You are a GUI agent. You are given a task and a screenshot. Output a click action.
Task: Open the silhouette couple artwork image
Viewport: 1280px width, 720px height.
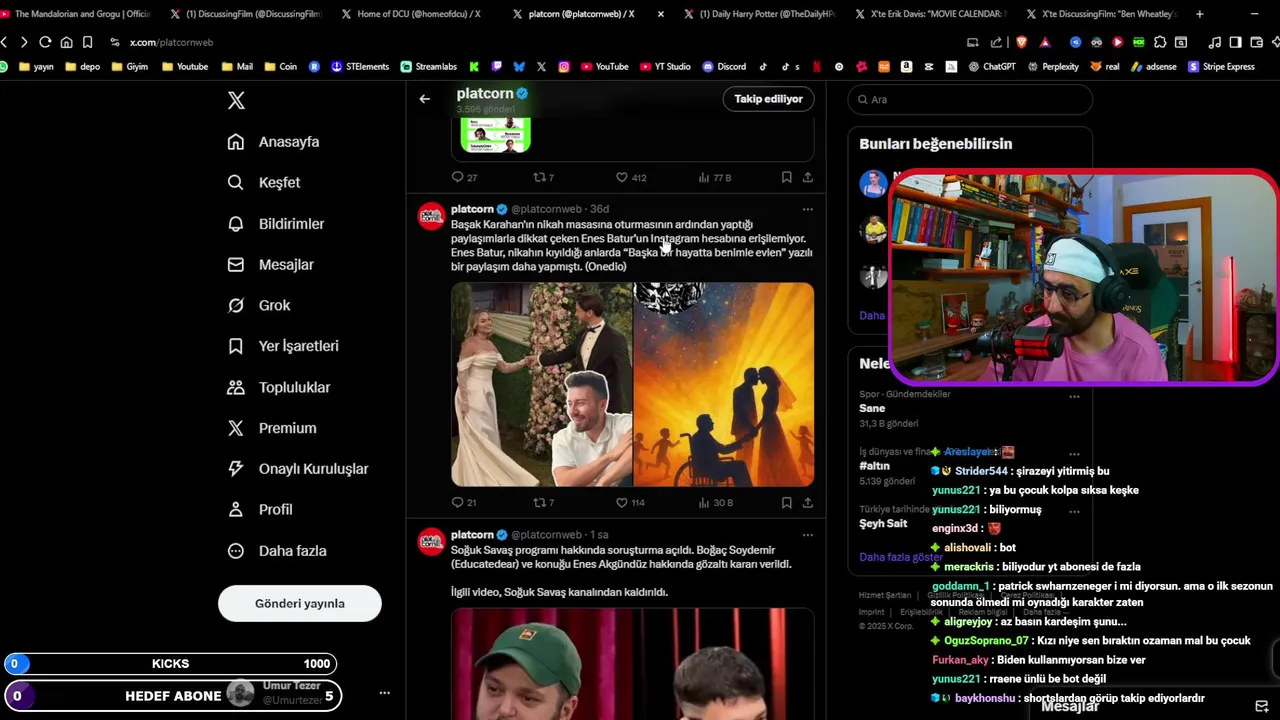724,384
